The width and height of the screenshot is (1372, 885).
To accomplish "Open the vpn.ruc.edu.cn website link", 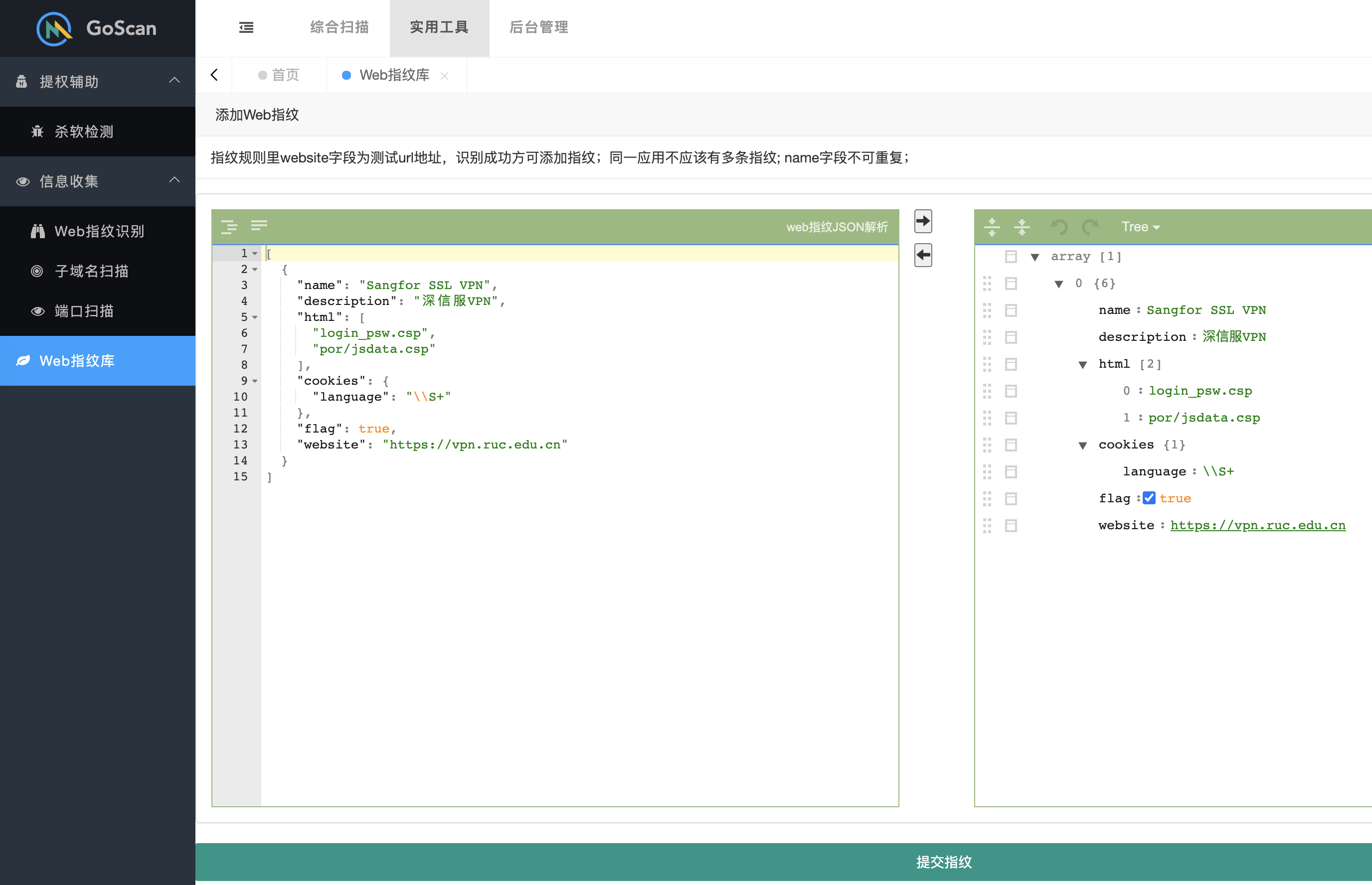I will click(x=1257, y=525).
